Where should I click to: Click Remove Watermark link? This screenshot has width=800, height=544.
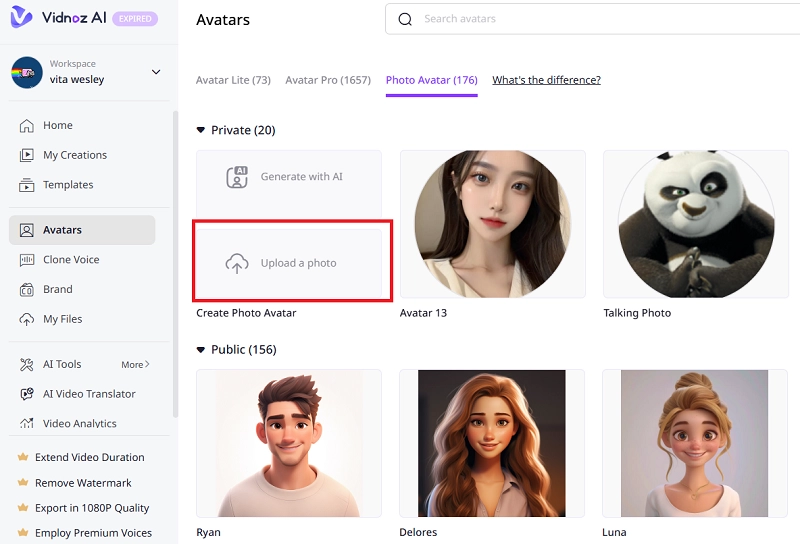pyautogui.click(x=83, y=483)
